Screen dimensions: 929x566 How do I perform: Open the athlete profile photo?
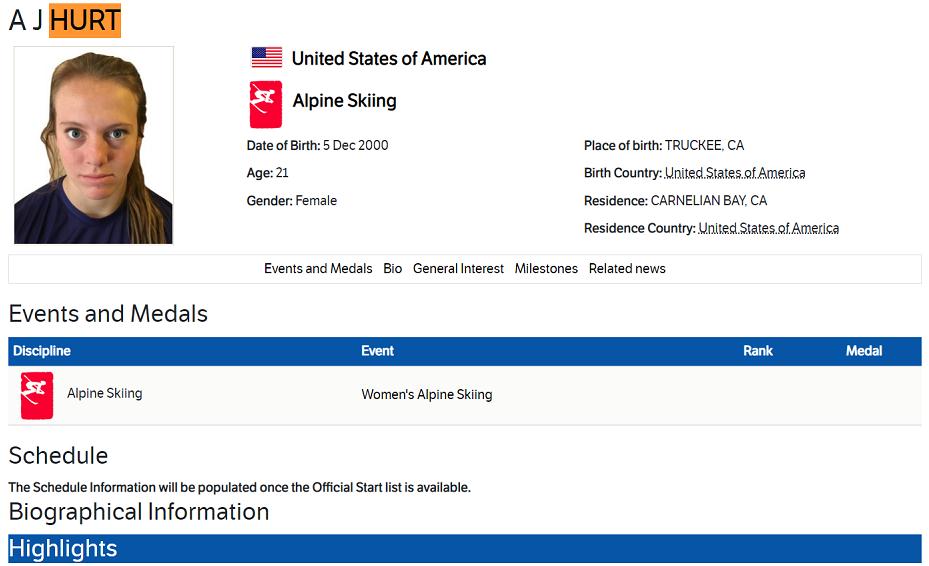click(x=93, y=145)
